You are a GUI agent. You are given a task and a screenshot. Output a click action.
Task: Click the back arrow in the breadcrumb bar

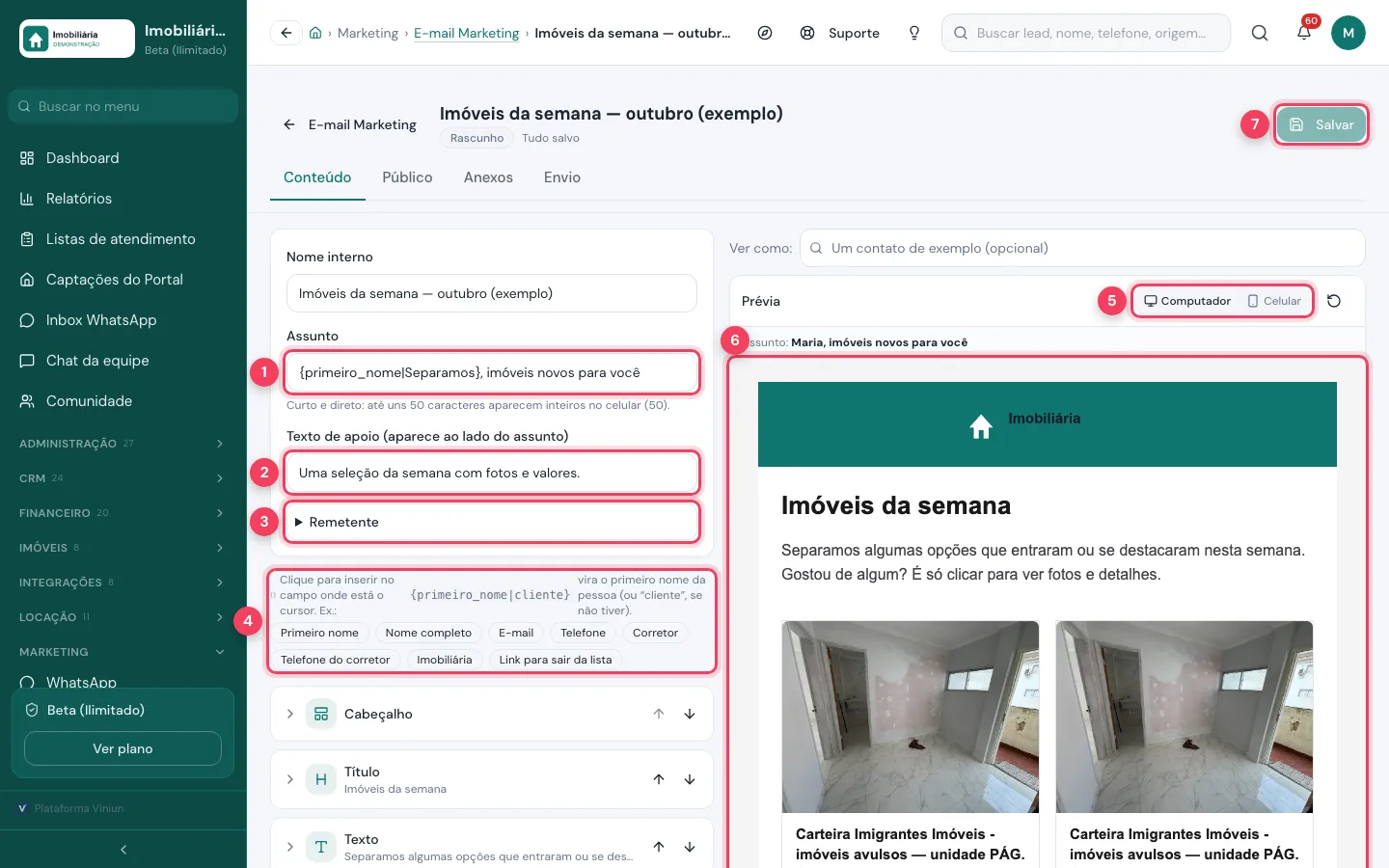[x=286, y=33]
